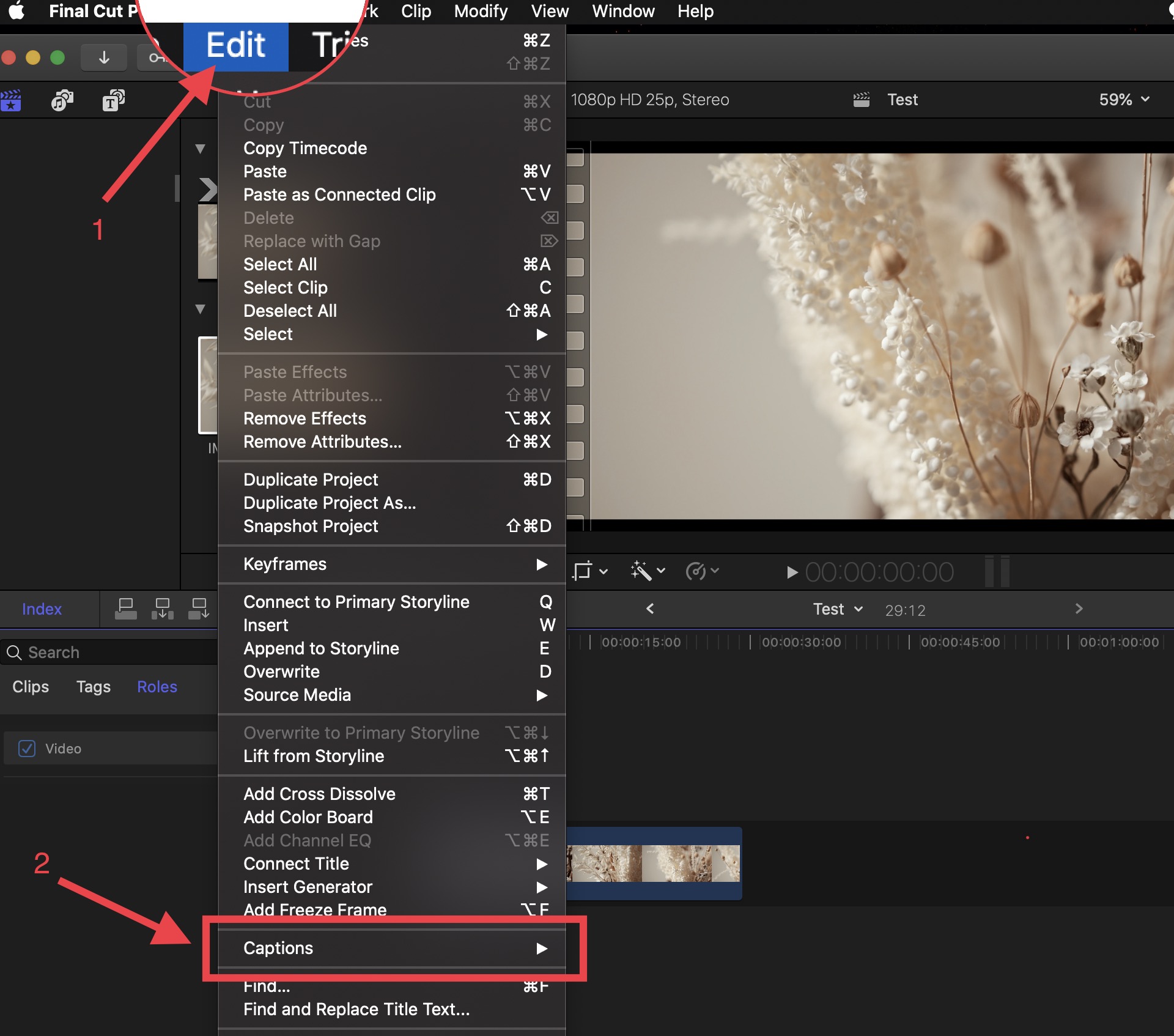Toggle the Video role checkbox
This screenshot has width=1174, height=1036.
[27, 749]
